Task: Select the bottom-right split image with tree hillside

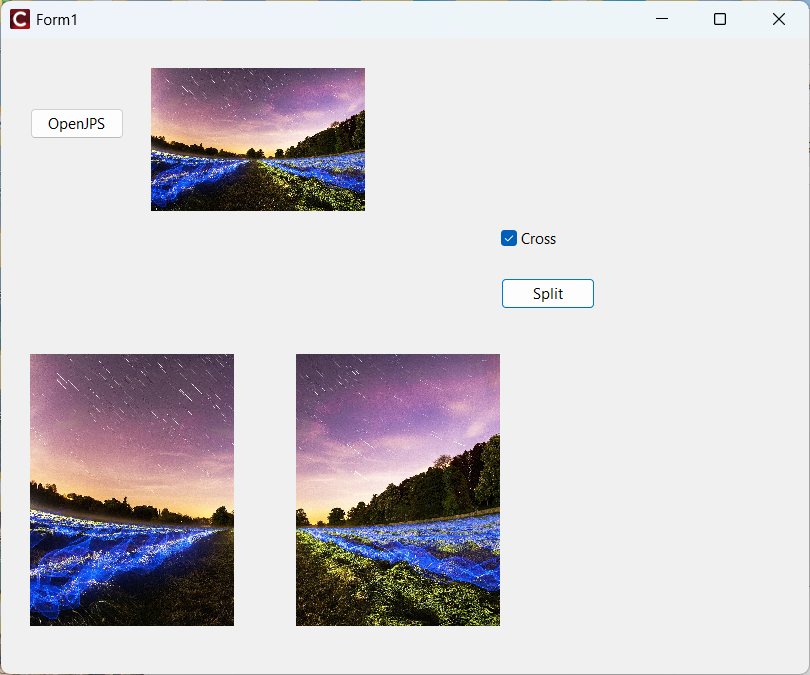Action: (398, 490)
